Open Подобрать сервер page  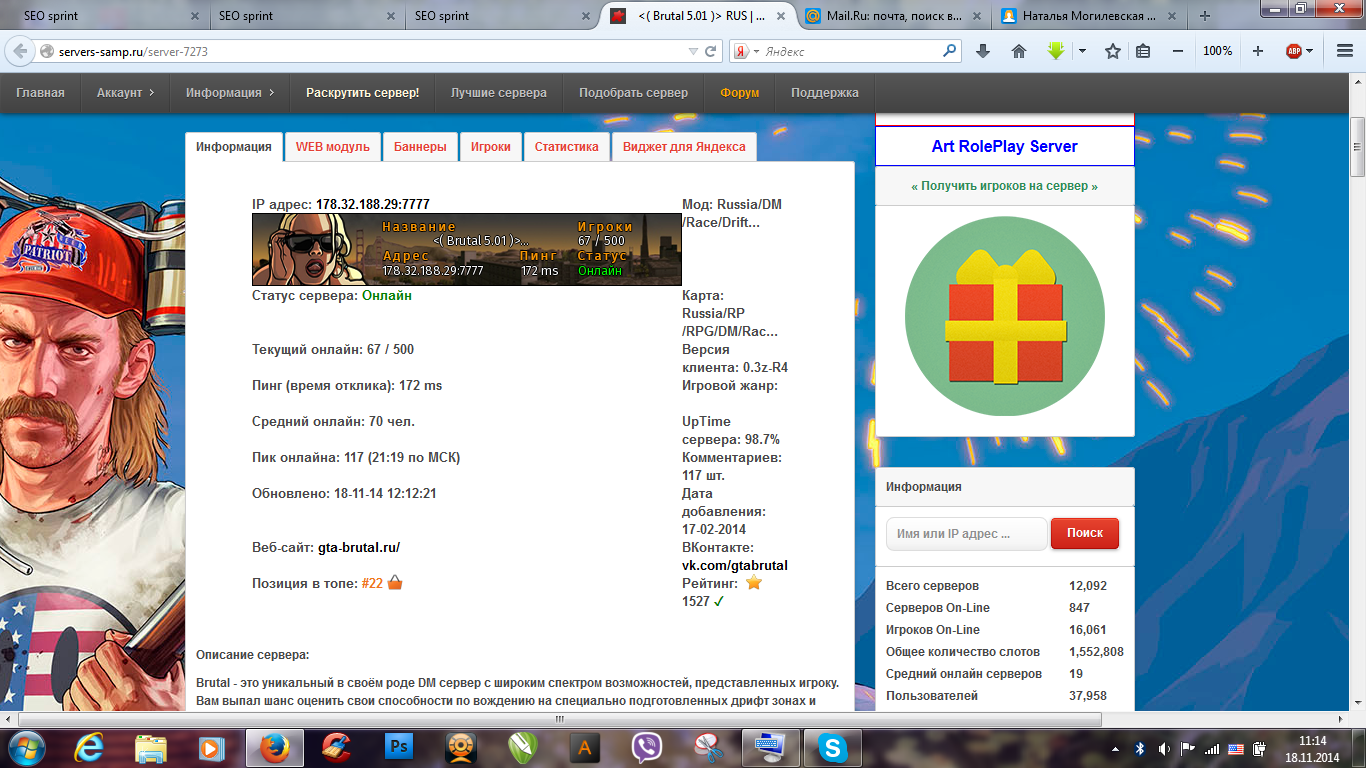coord(633,92)
